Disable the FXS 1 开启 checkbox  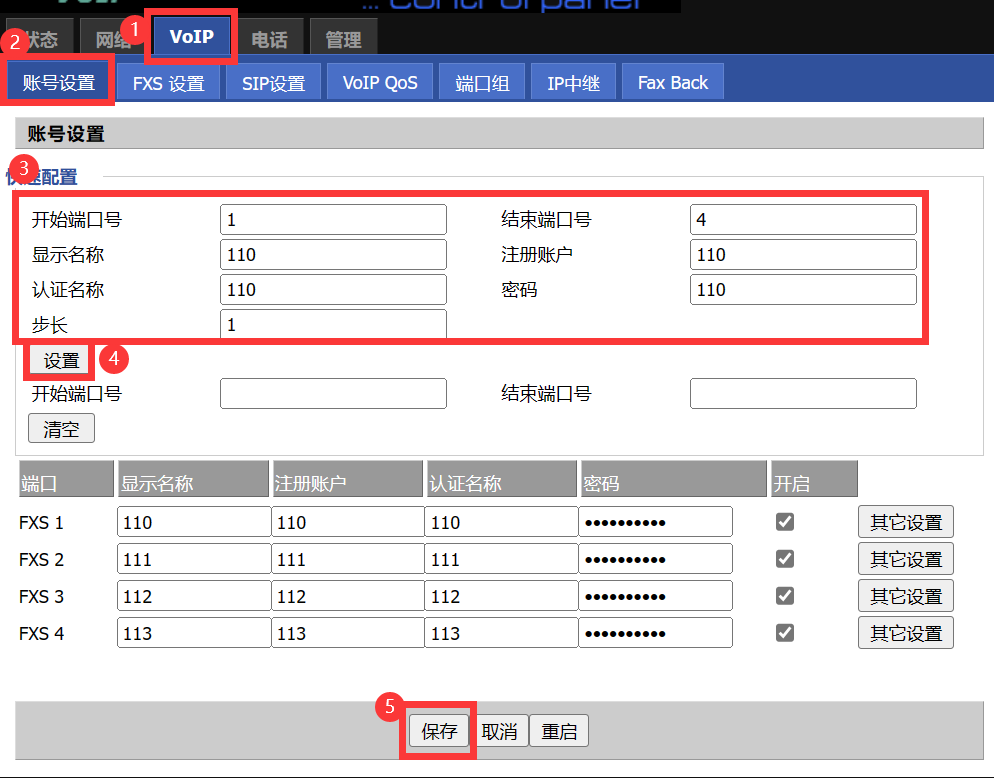click(x=785, y=522)
